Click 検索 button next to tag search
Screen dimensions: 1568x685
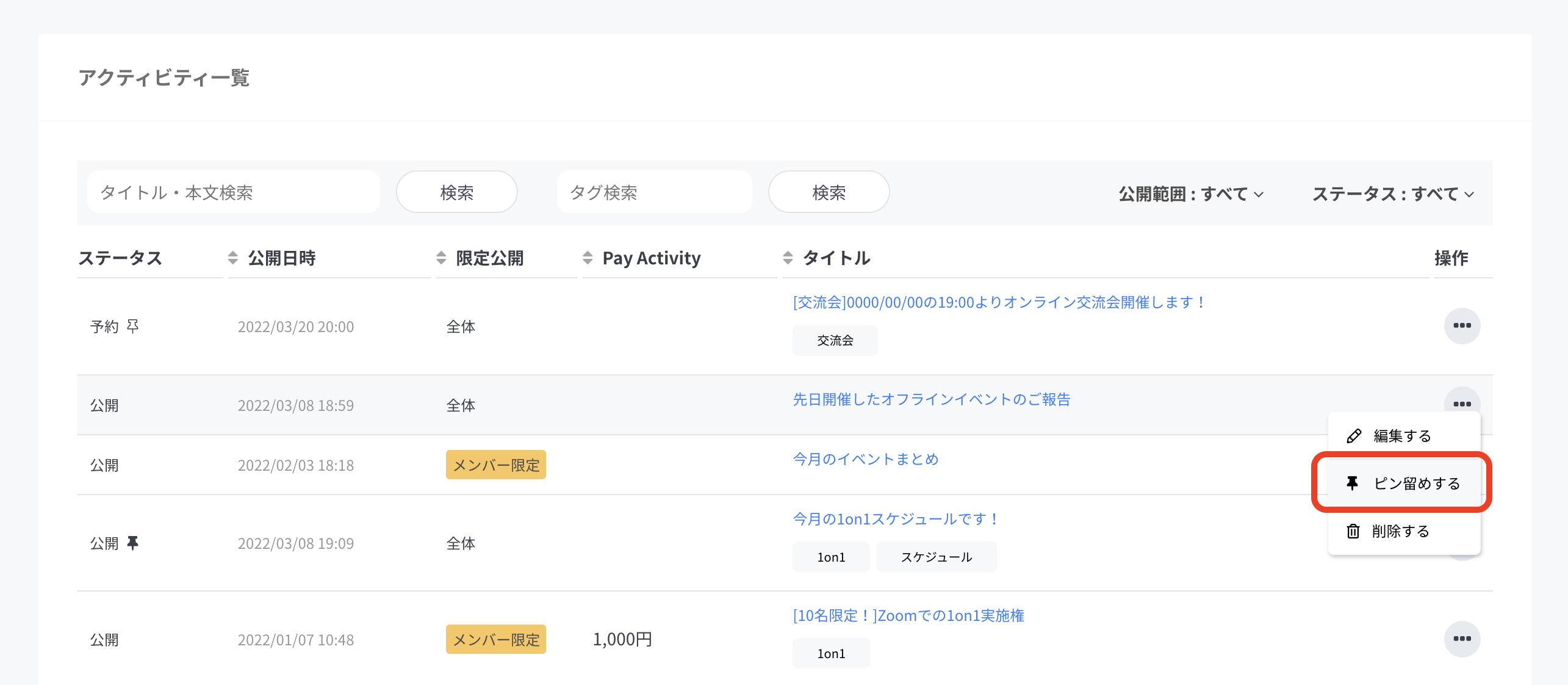[829, 192]
